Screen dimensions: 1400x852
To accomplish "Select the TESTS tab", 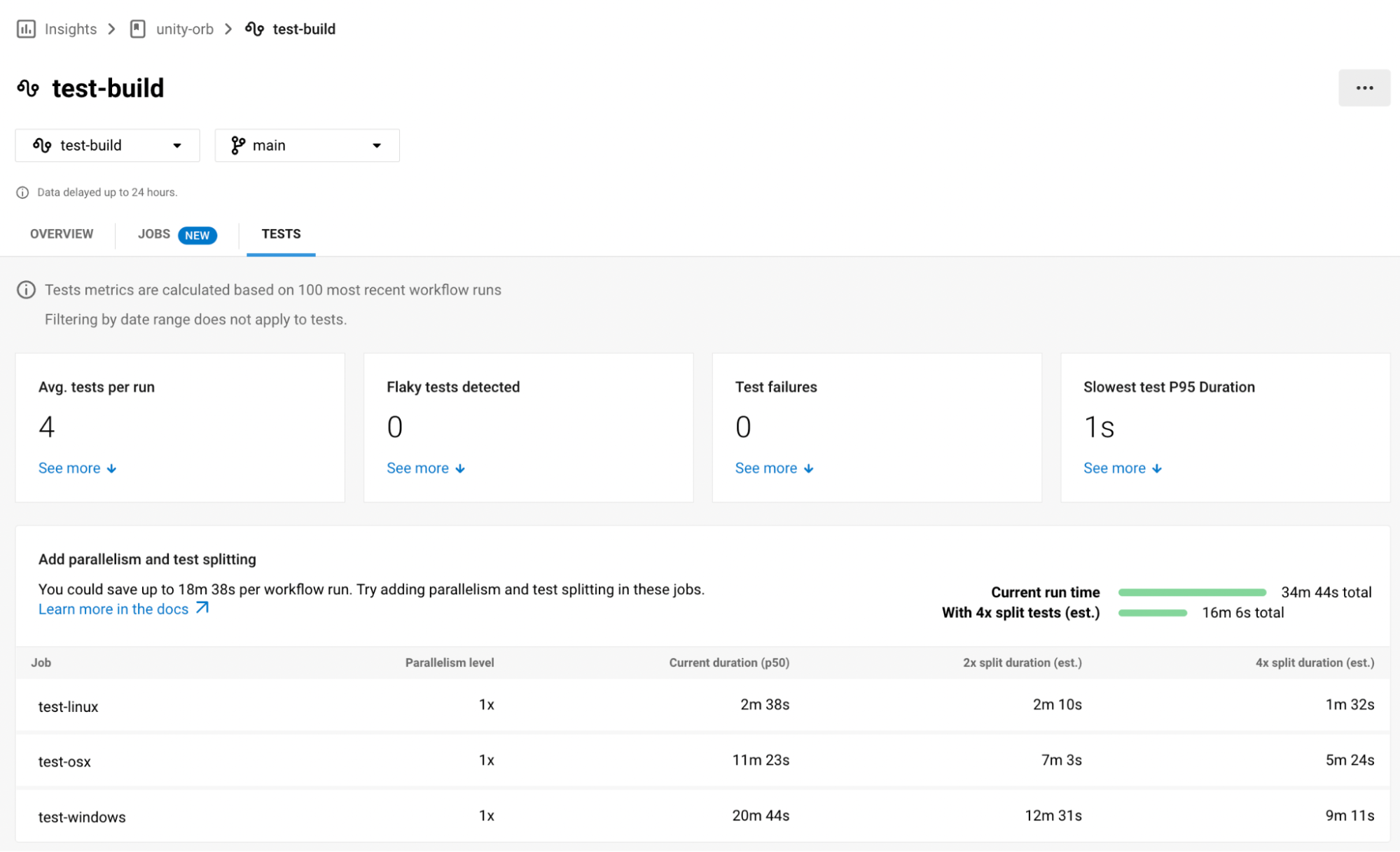I will coord(281,234).
